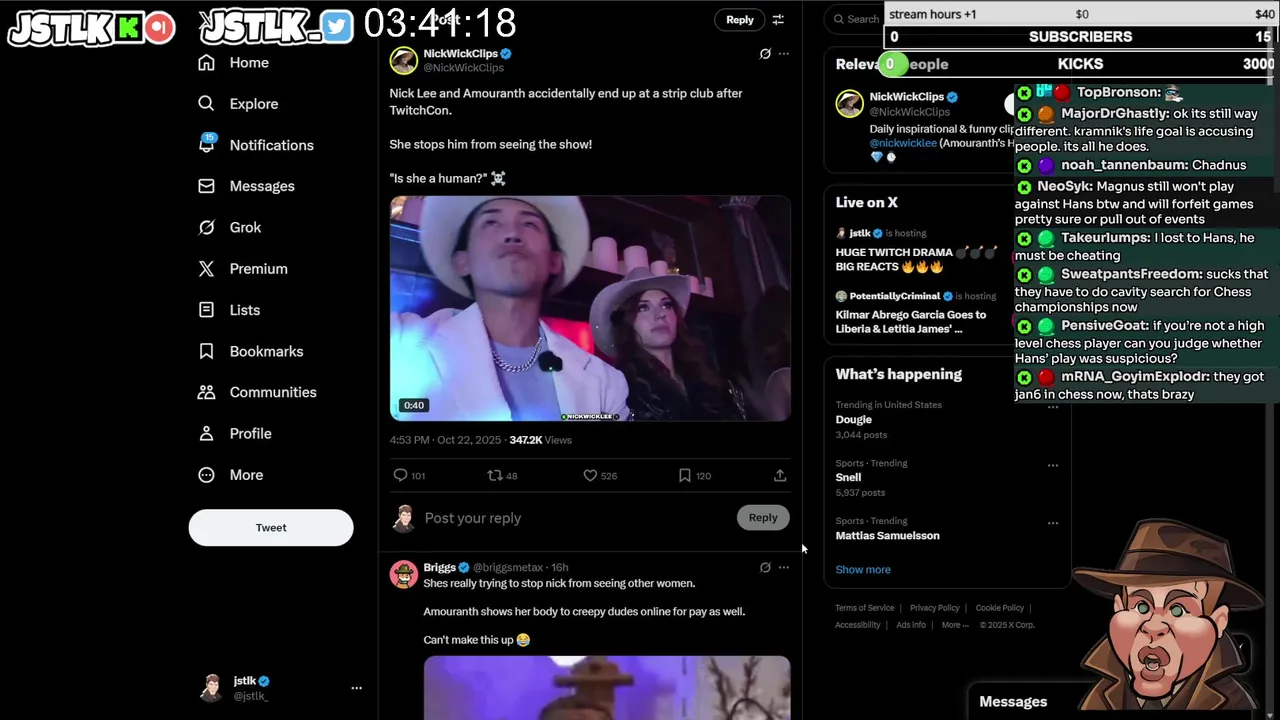Screen dimensions: 1280x720
Task: Click Show more under What's happening
Action: click(863, 570)
